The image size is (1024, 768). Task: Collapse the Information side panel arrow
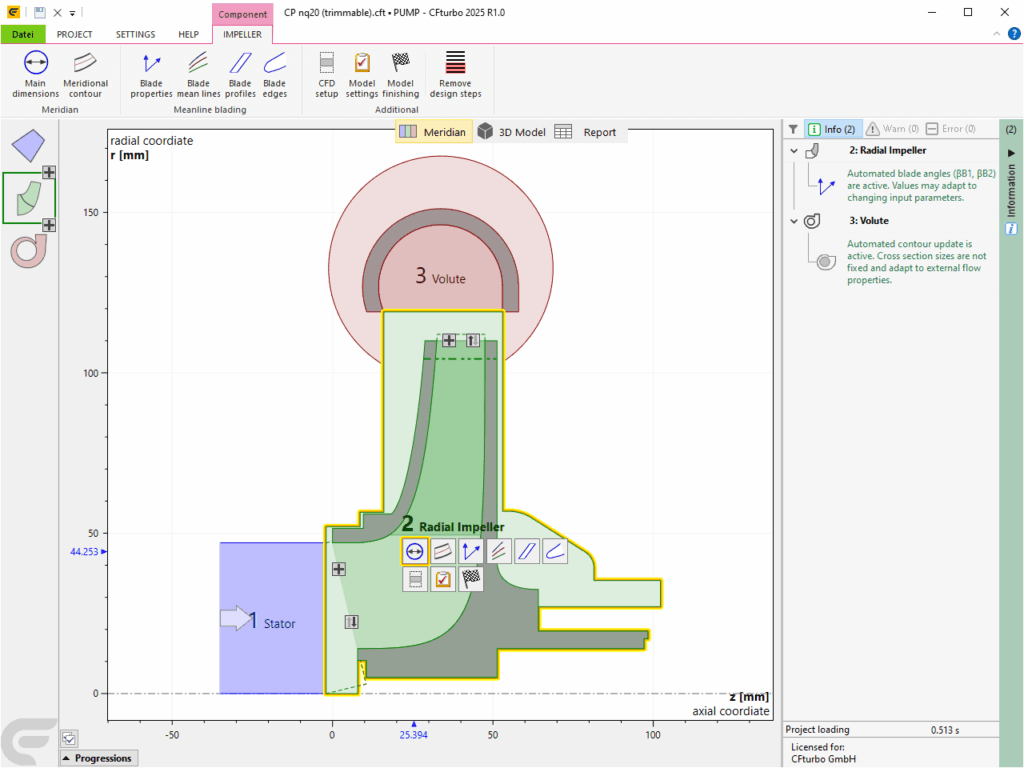[x=1011, y=153]
